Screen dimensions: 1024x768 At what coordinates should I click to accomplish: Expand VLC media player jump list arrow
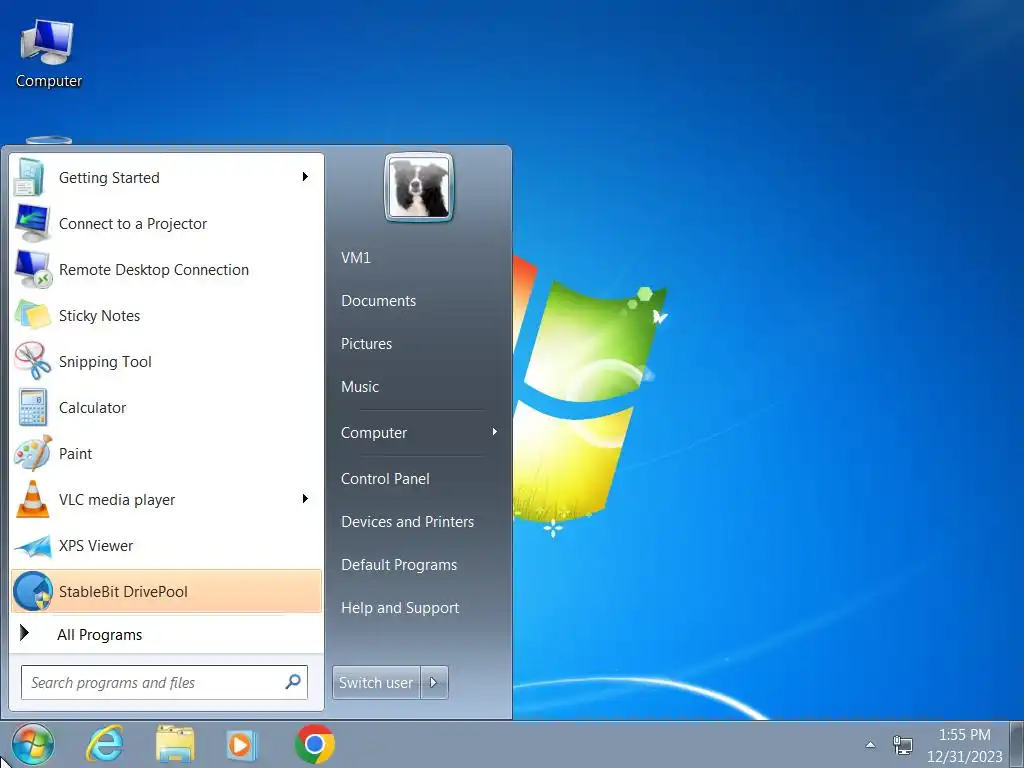click(x=305, y=499)
